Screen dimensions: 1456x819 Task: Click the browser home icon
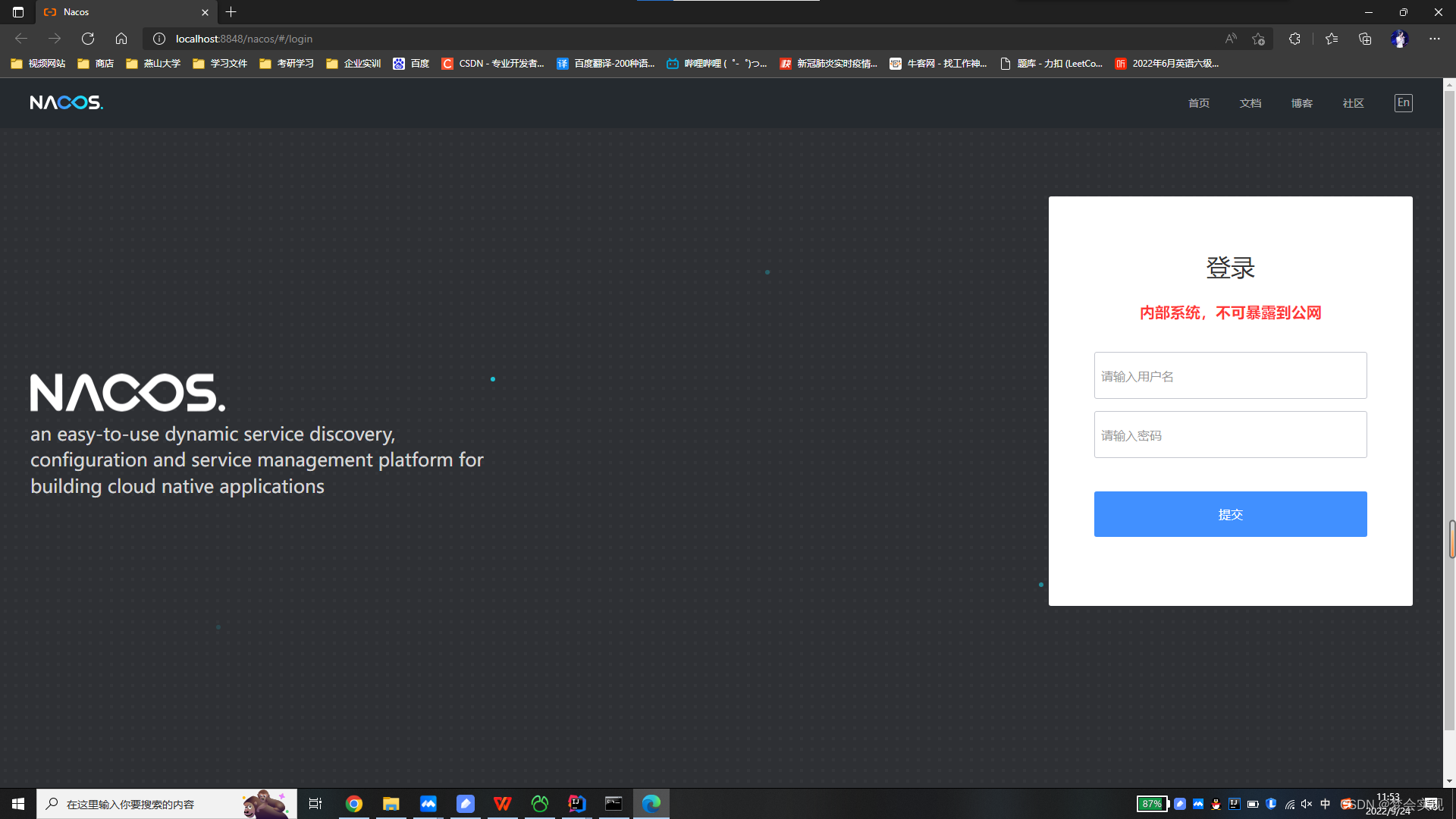[121, 39]
